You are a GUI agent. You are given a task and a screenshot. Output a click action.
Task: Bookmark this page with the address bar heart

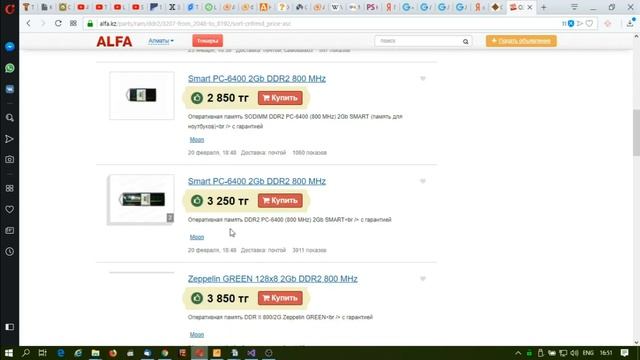[589, 24]
